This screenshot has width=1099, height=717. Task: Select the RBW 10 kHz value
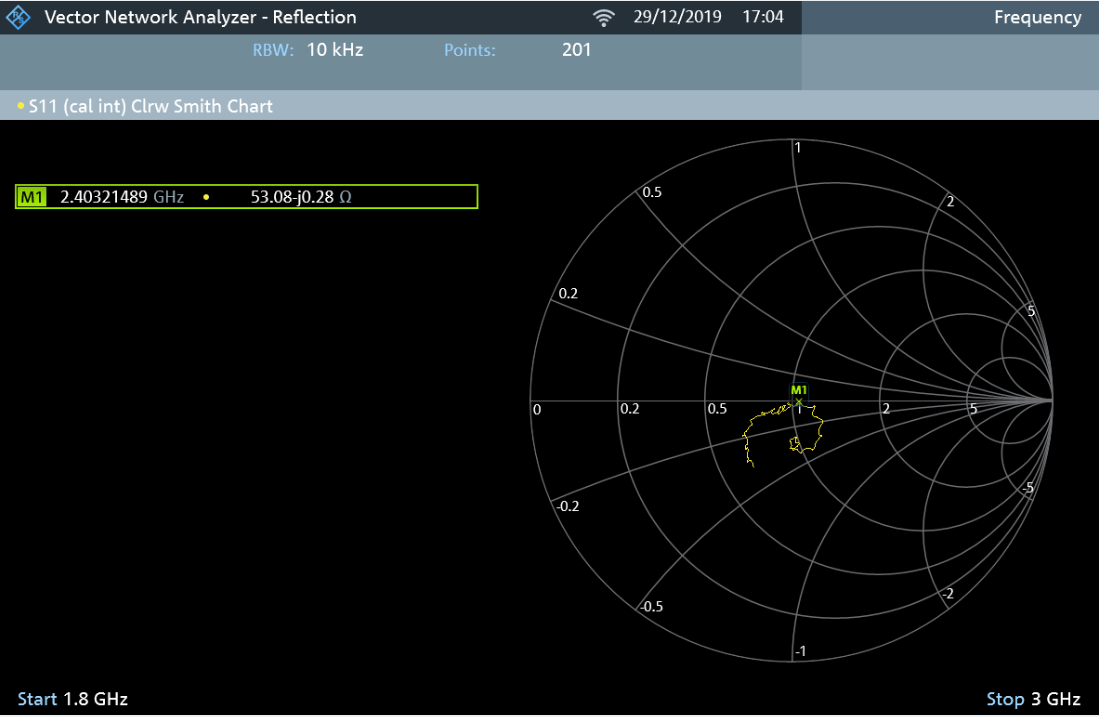coord(335,50)
